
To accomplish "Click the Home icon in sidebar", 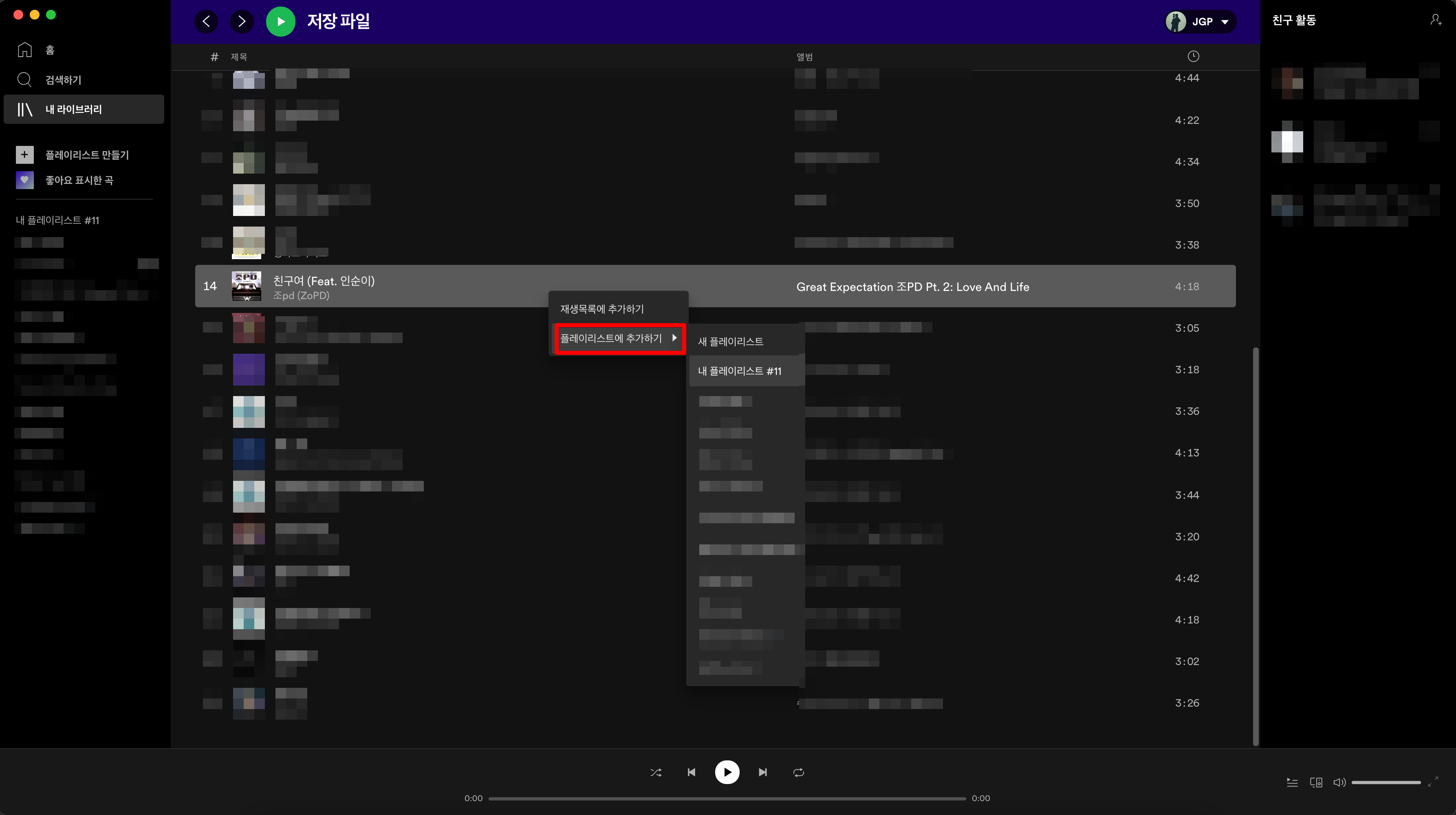I will coord(24,50).
